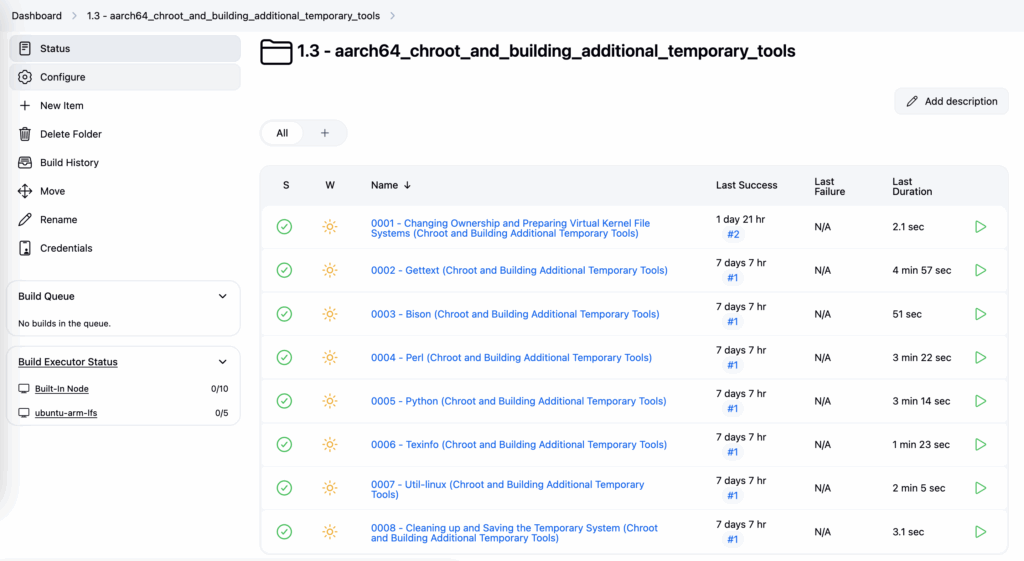Select Move in sidebar
This screenshot has width=1024, height=561.
click(x=125, y=191)
